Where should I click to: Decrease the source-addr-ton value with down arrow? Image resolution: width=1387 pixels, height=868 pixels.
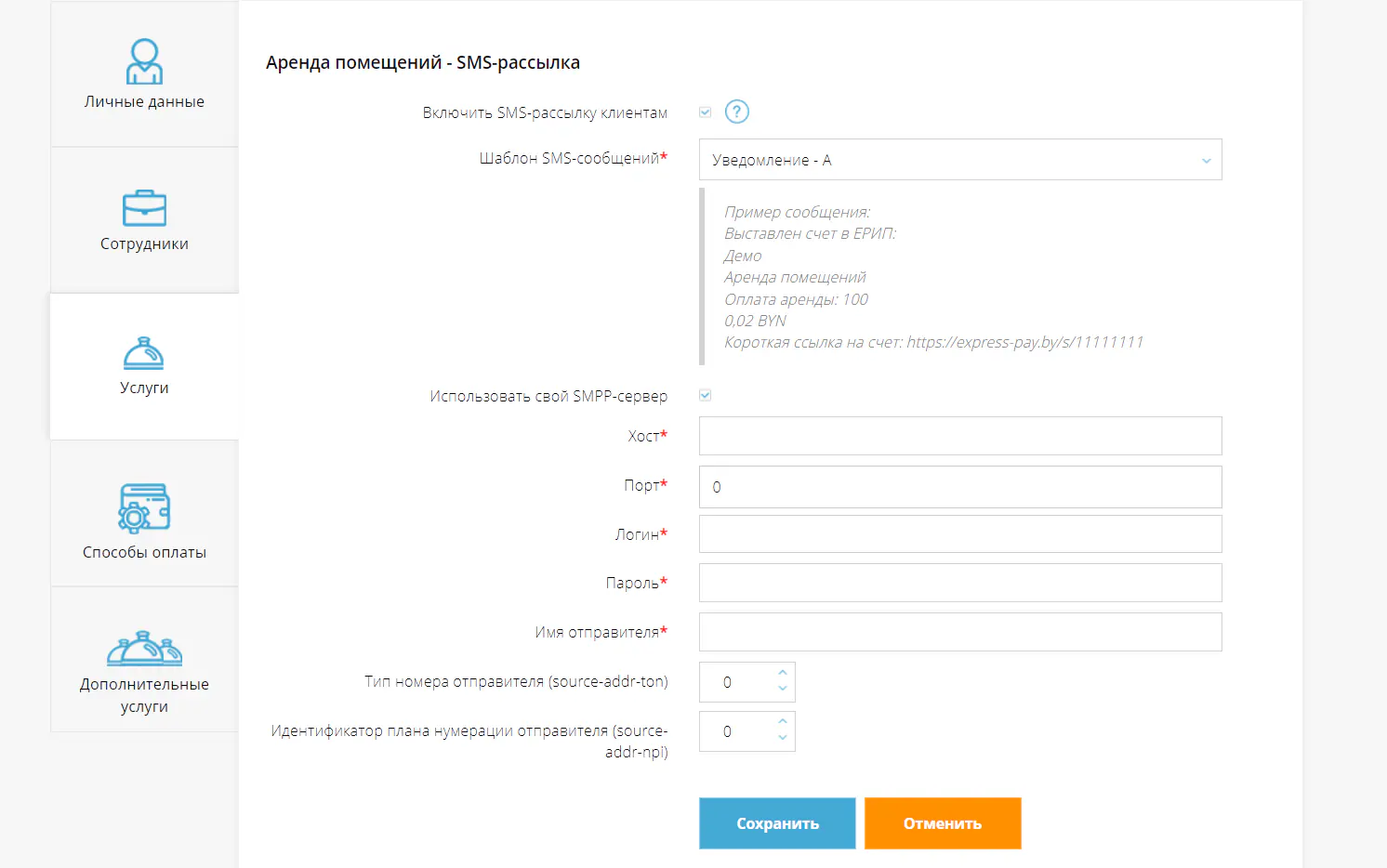(783, 690)
